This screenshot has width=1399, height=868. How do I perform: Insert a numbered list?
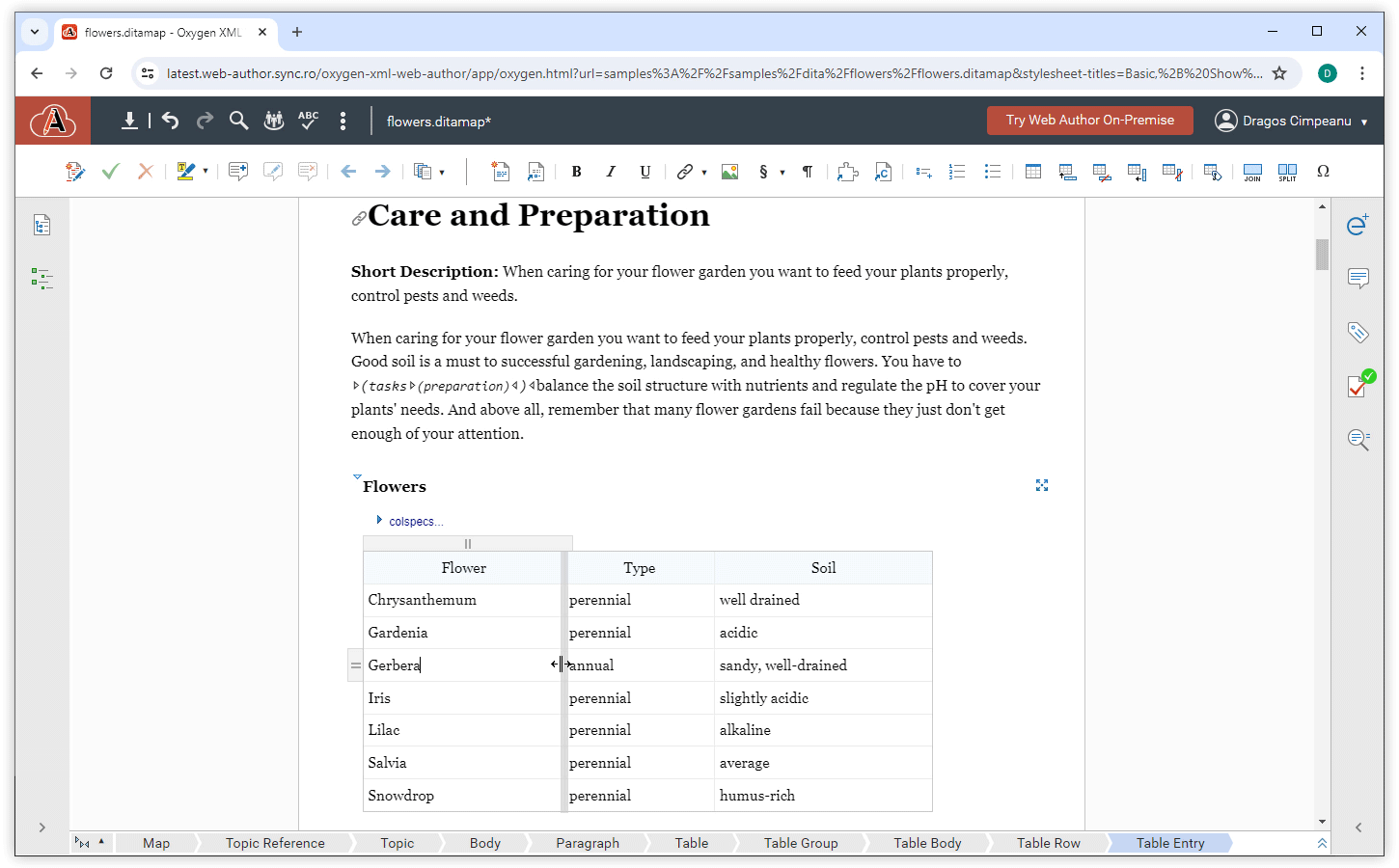(x=957, y=172)
